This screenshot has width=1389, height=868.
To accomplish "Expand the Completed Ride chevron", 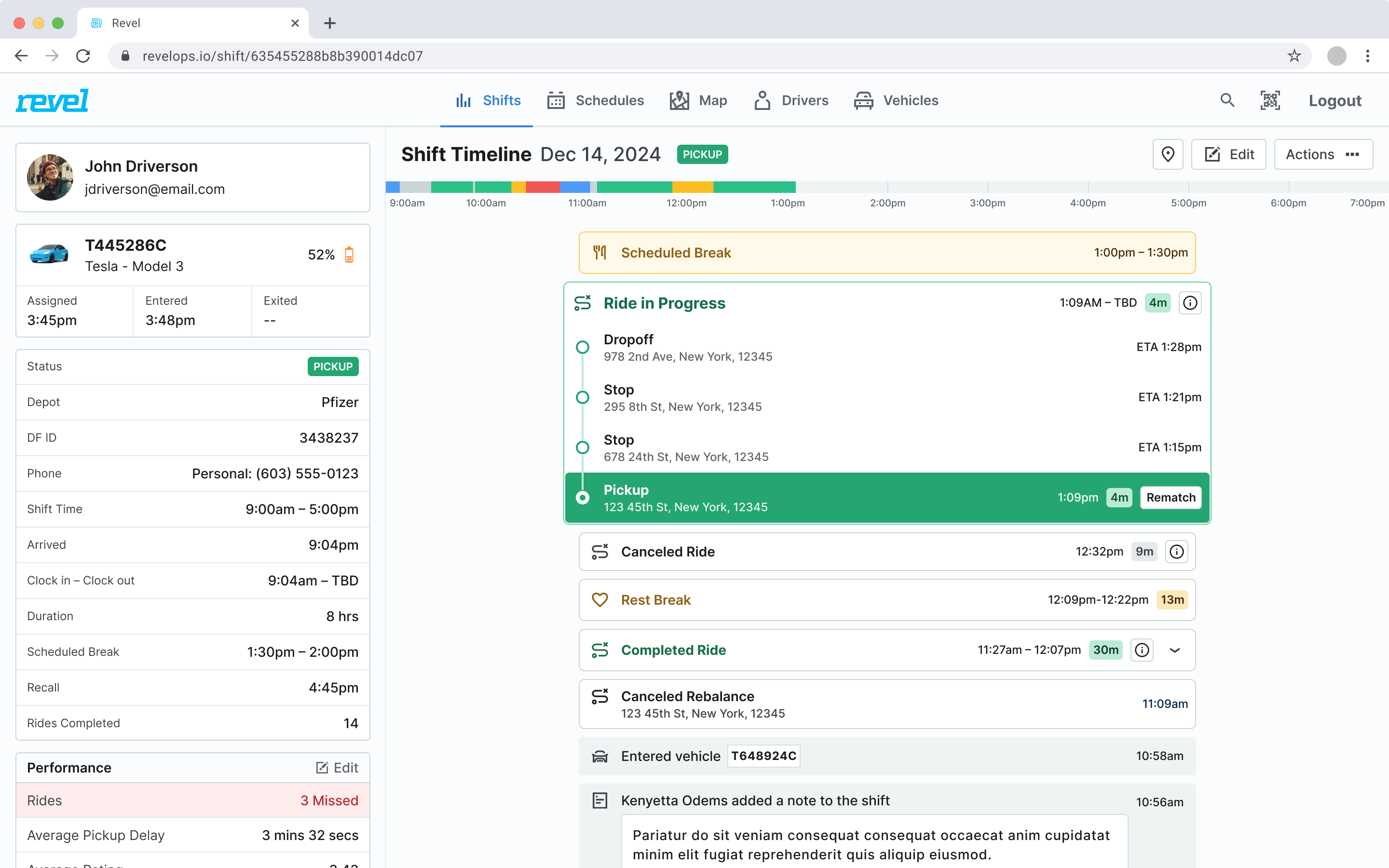I will tap(1174, 650).
